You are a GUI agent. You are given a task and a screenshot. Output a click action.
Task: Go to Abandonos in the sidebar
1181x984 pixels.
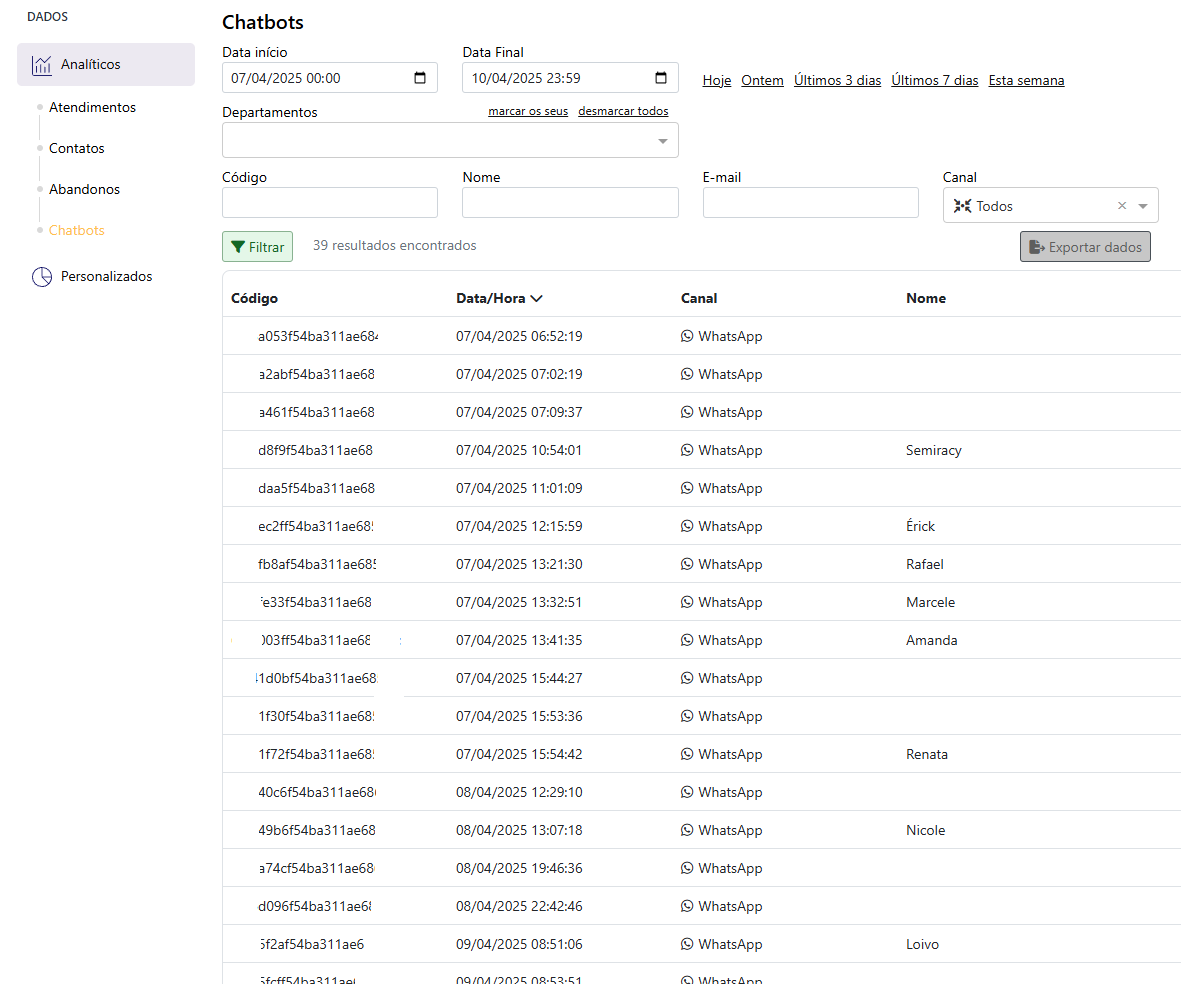click(84, 189)
